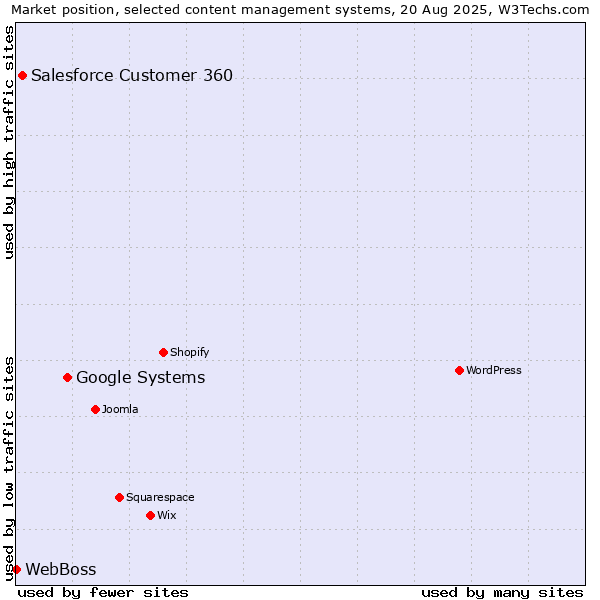
Task: Click the chart title text
Action: coord(300,10)
